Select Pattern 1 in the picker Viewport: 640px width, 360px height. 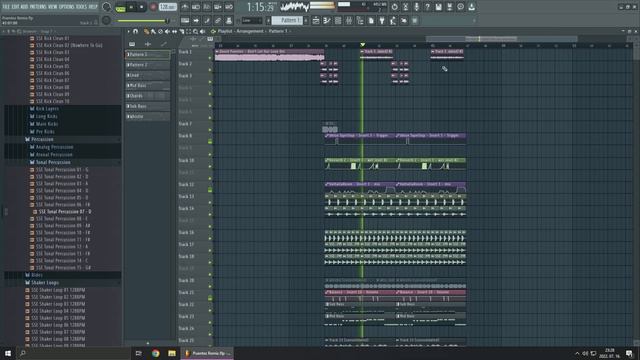click(x=148, y=54)
